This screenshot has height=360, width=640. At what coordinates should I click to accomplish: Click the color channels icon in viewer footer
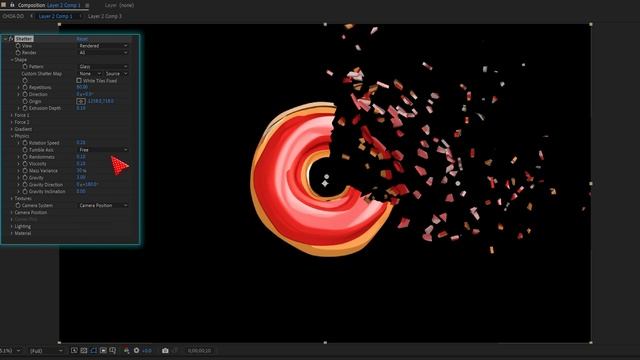(127, 350)
